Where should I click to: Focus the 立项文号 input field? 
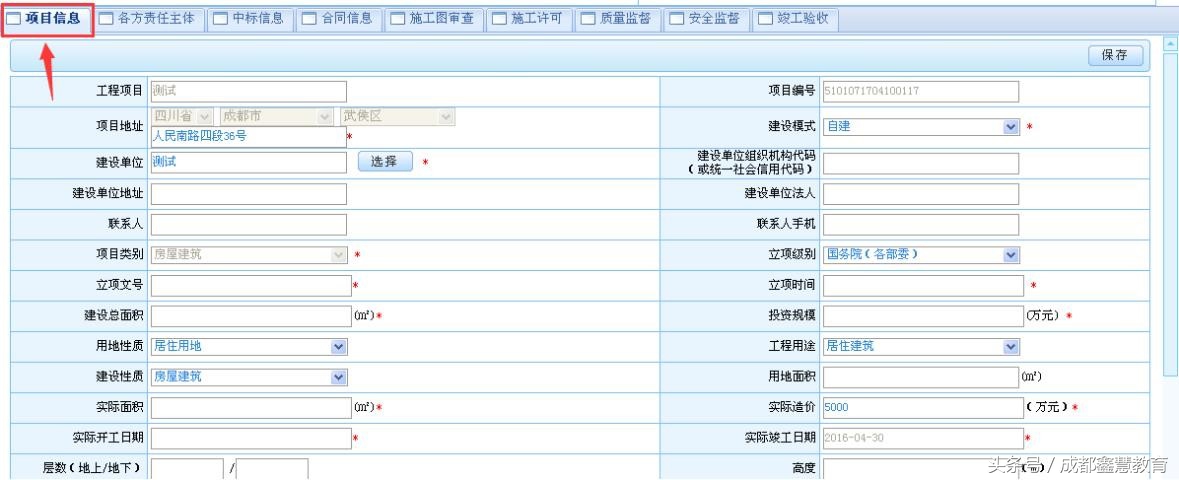click(x=251, y=286)
